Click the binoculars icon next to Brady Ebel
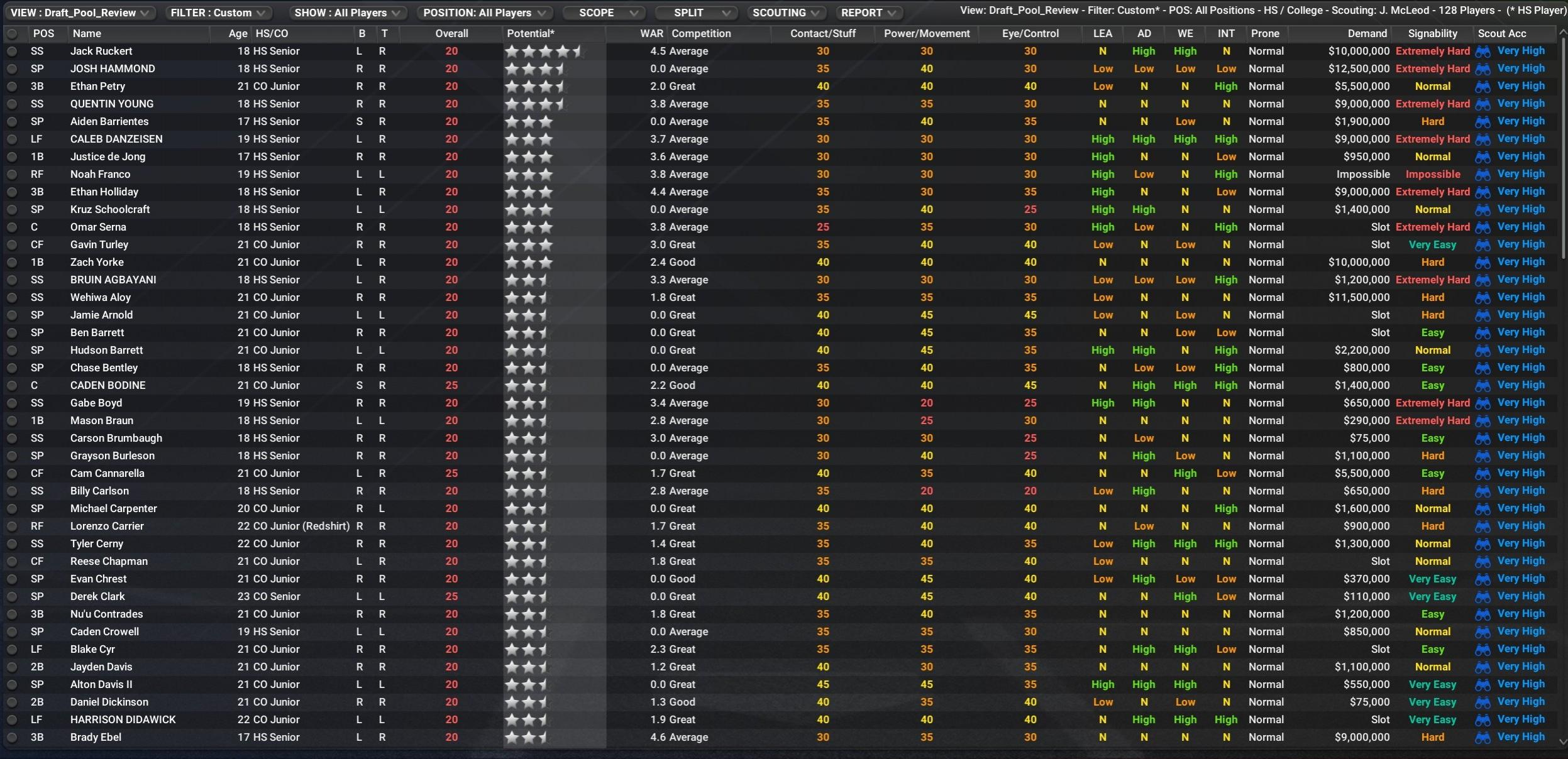The height and width of the screenshot is (759, 1568). [1483, 737]
